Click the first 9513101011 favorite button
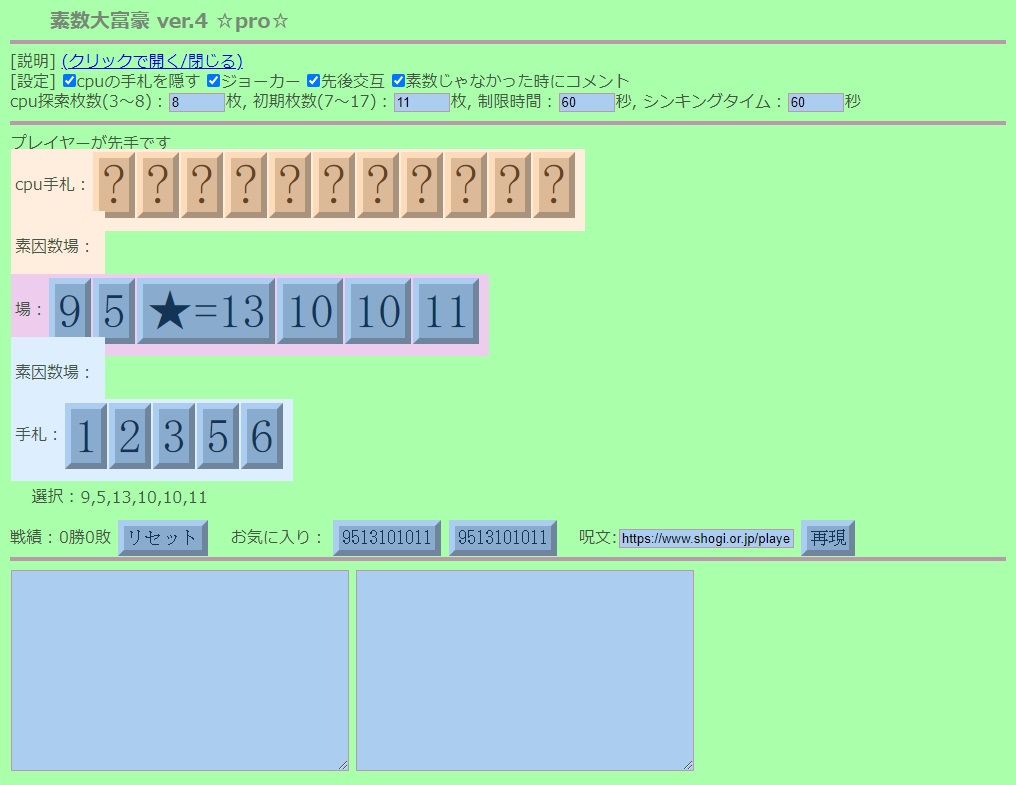The height and width of the screenshot is (785, 1016). [x=387, y=537]
